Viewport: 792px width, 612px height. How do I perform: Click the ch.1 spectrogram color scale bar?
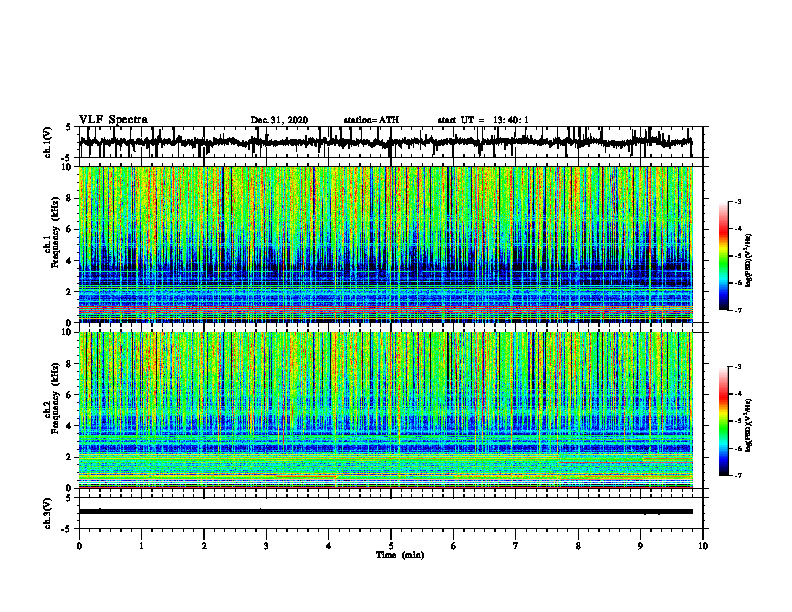coord(724,256)
